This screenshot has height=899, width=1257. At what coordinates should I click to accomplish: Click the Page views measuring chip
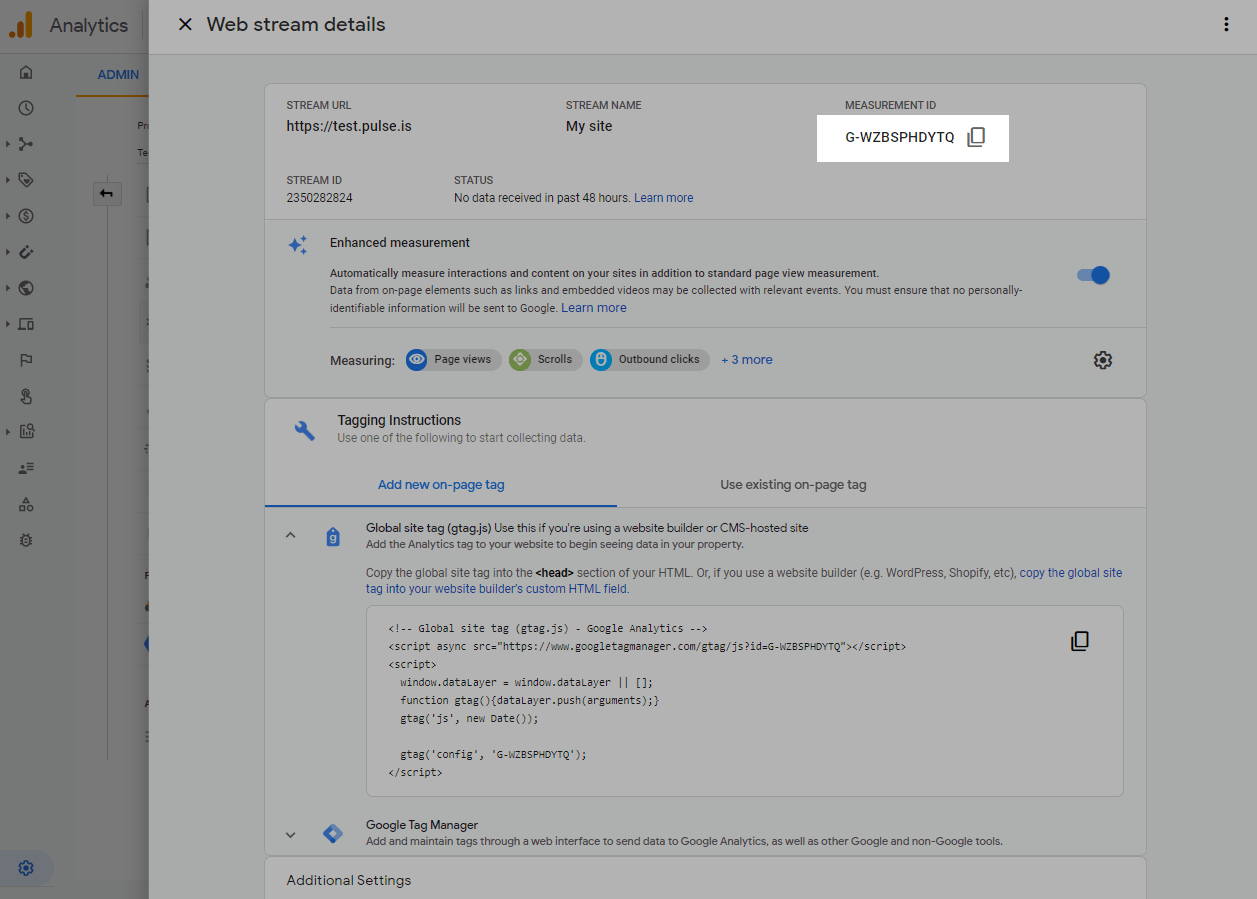point(453,360)
